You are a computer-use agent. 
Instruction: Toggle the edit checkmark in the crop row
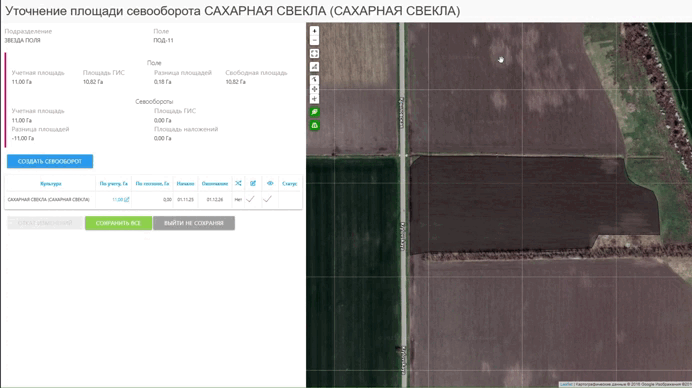250,199
